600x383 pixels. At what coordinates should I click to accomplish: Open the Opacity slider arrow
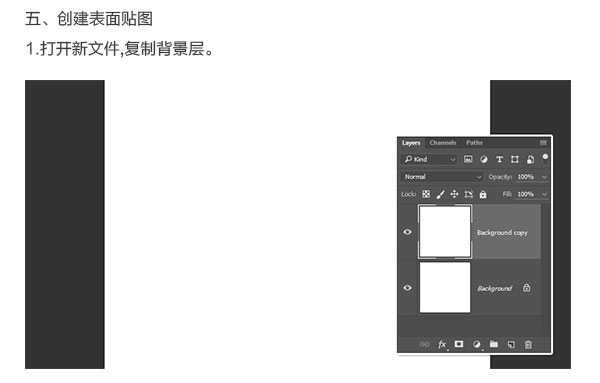point(544,177)
